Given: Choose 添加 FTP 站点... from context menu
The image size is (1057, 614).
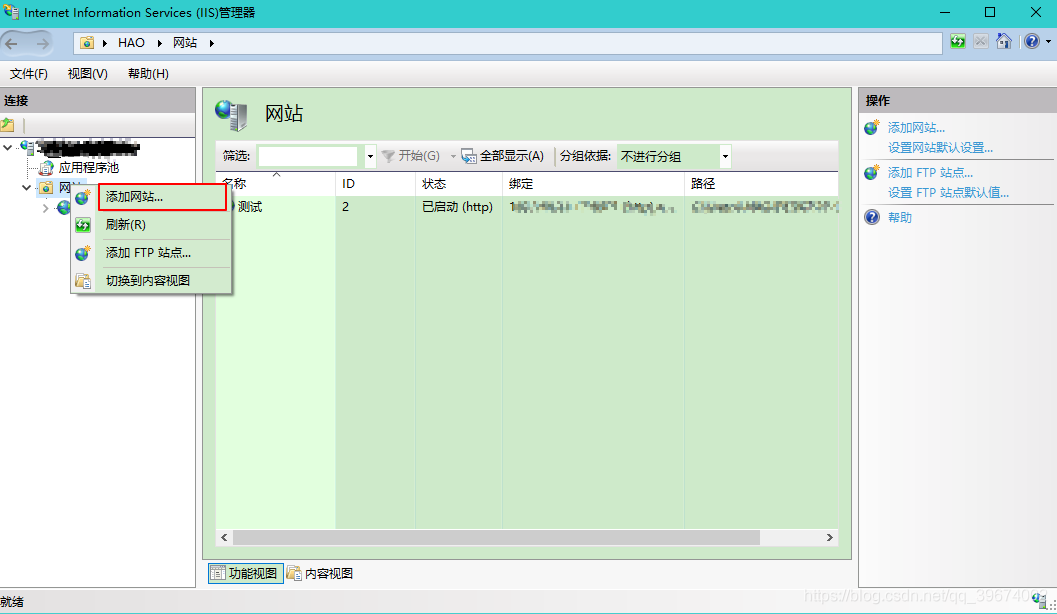Looking at the screenshot, I should (152, 253).
